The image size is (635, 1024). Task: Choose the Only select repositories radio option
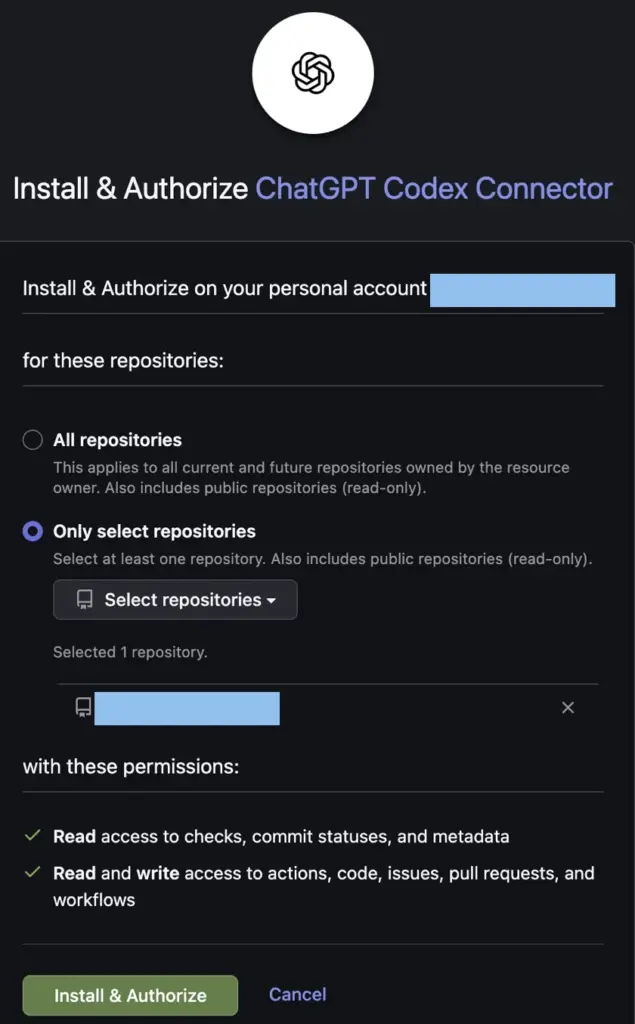pos(33,531)
